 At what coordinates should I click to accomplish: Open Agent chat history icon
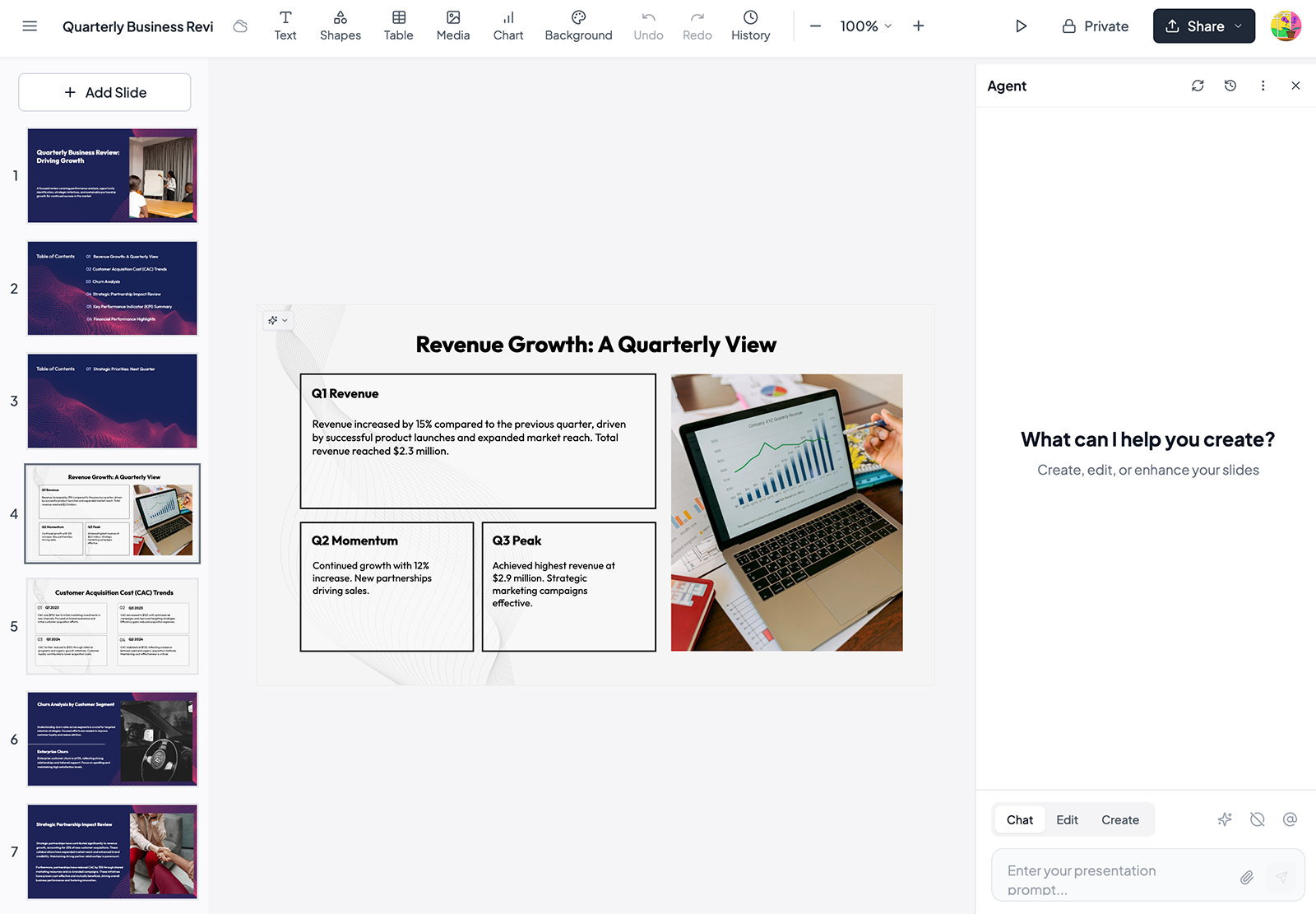tap(1230, 86)
